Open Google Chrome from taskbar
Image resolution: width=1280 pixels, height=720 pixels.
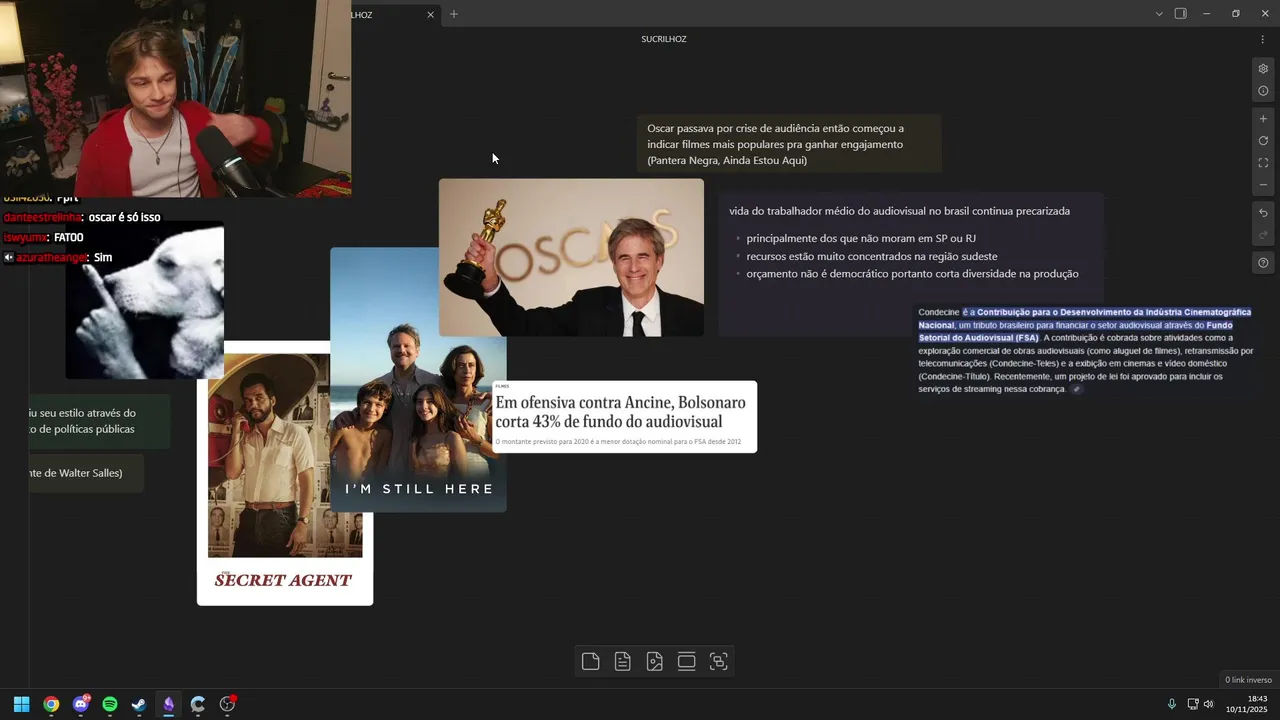tap(51, 704)
